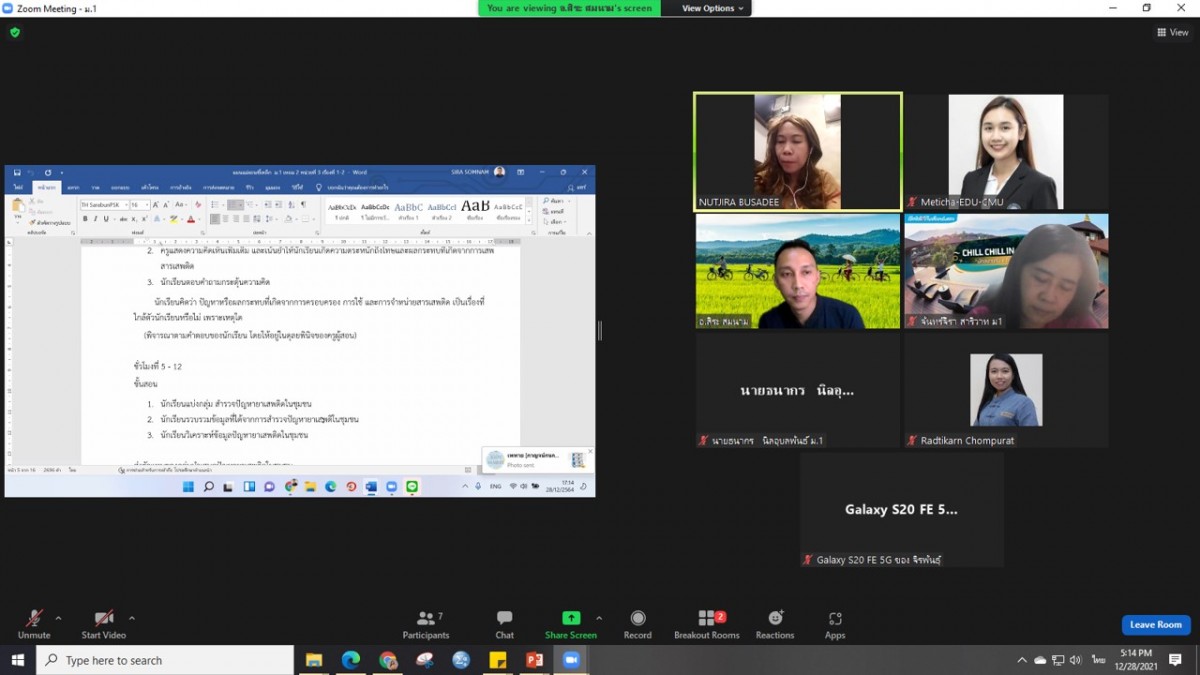1200x675 pixels.
Task: Open Sticky Notes from the taskbar
Action: [498, 660]
